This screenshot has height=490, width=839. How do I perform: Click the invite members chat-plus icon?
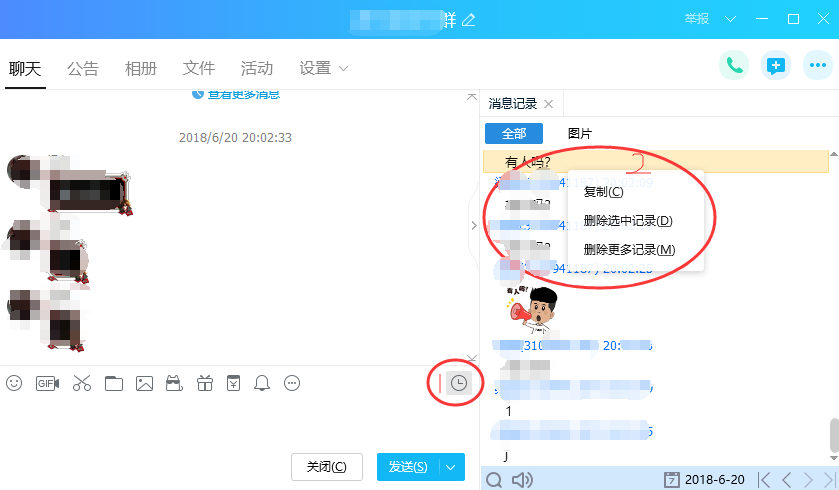click(775, 66)
